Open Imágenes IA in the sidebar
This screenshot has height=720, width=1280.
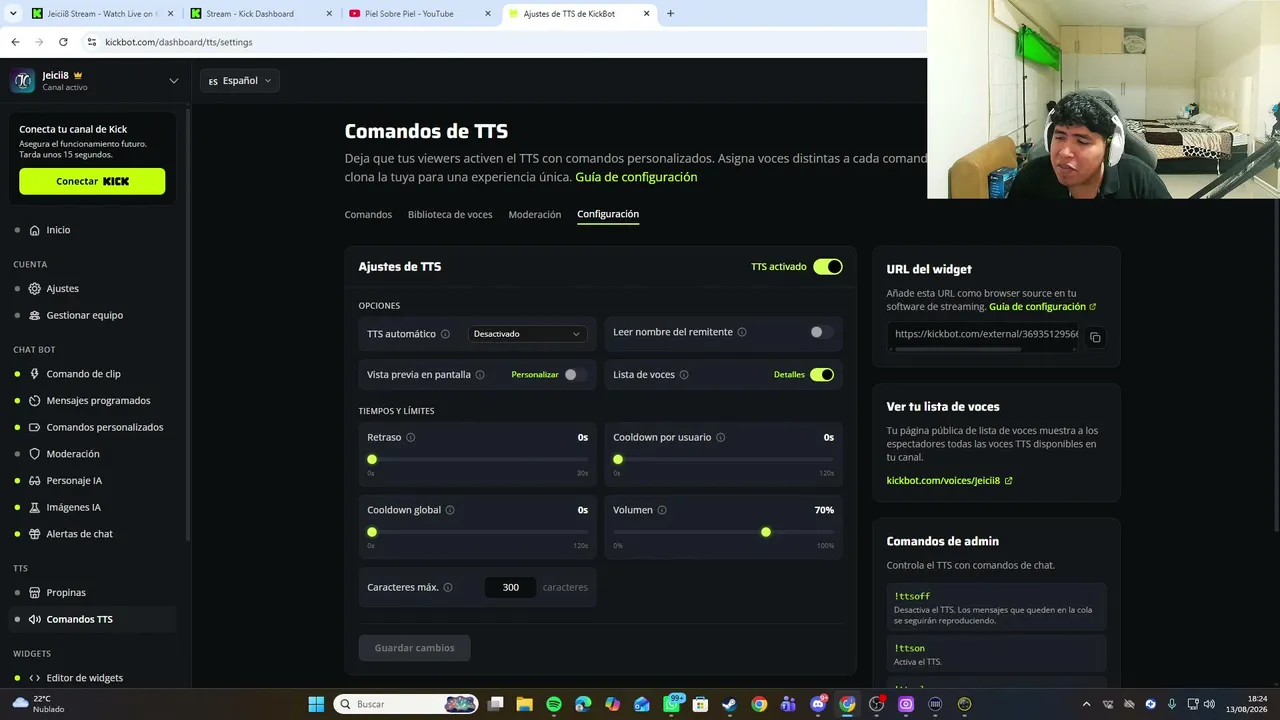coord(73,507)
